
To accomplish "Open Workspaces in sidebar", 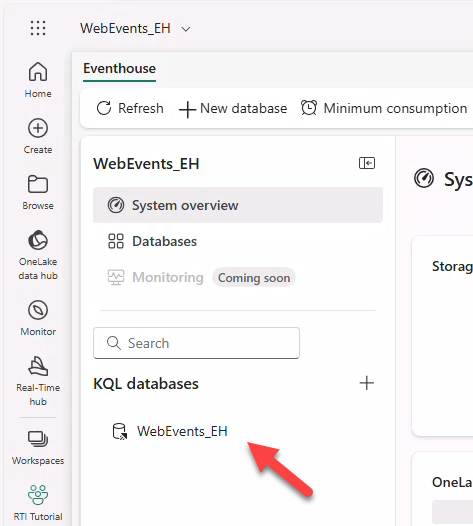I will [x=38, y=447].
